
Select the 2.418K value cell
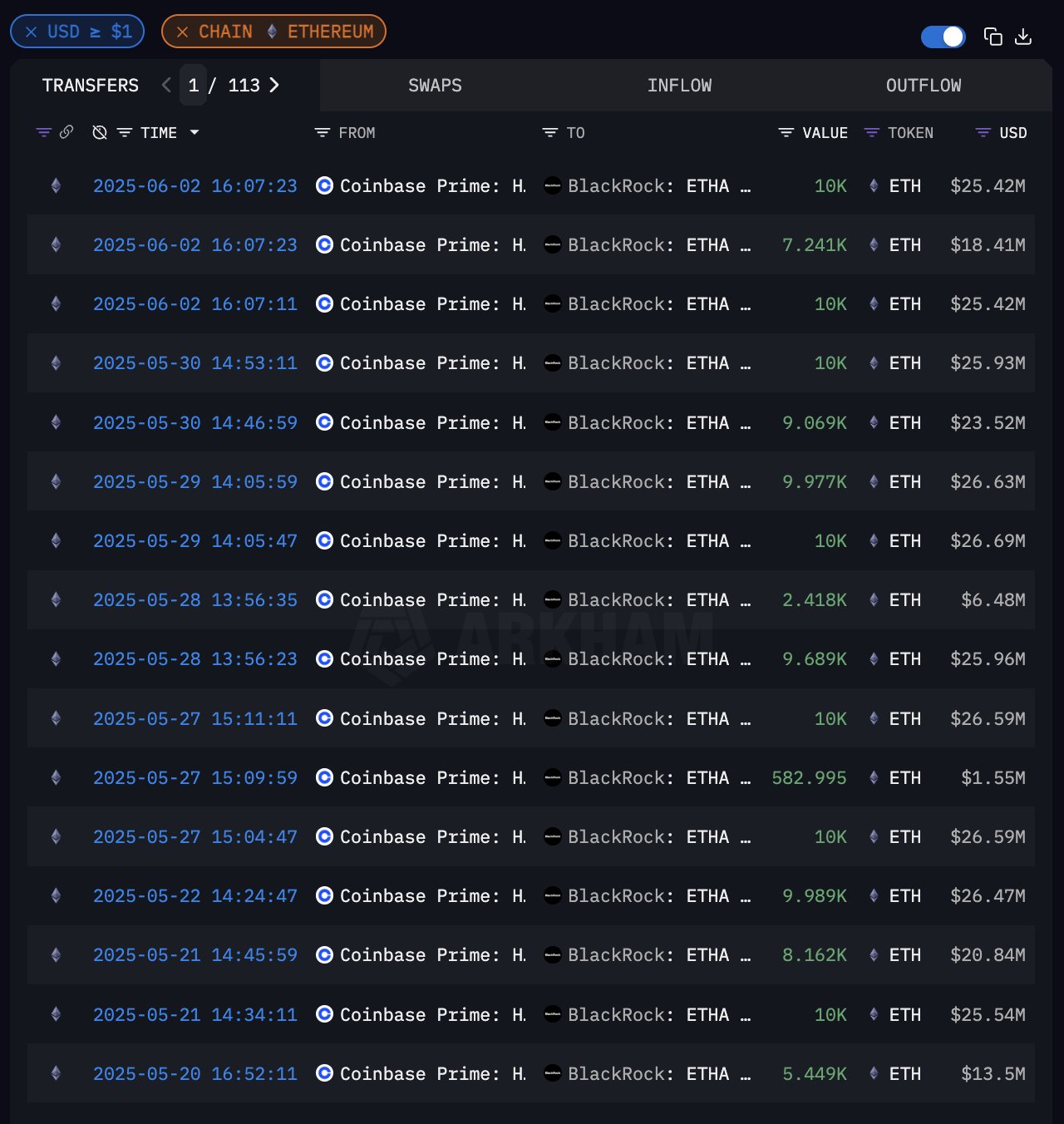click(814, 600)
